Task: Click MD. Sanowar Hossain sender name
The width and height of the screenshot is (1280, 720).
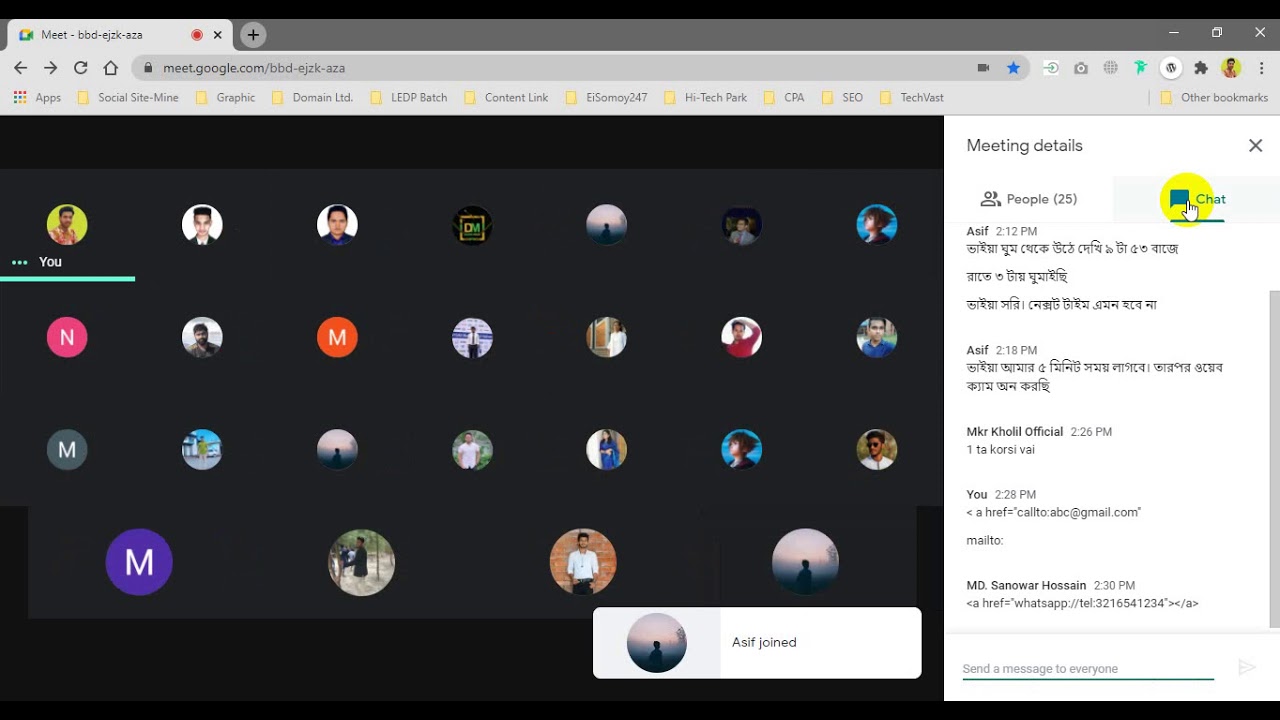Action: [x=1026, y=585]
